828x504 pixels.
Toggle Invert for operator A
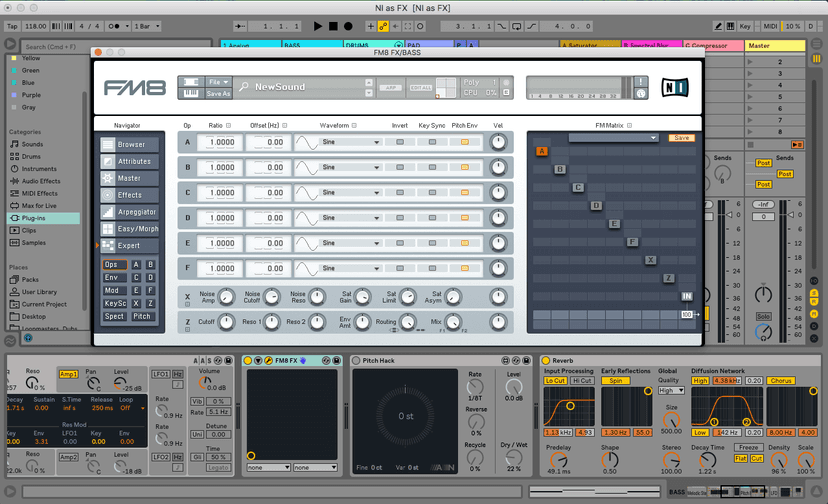[400, 142]
